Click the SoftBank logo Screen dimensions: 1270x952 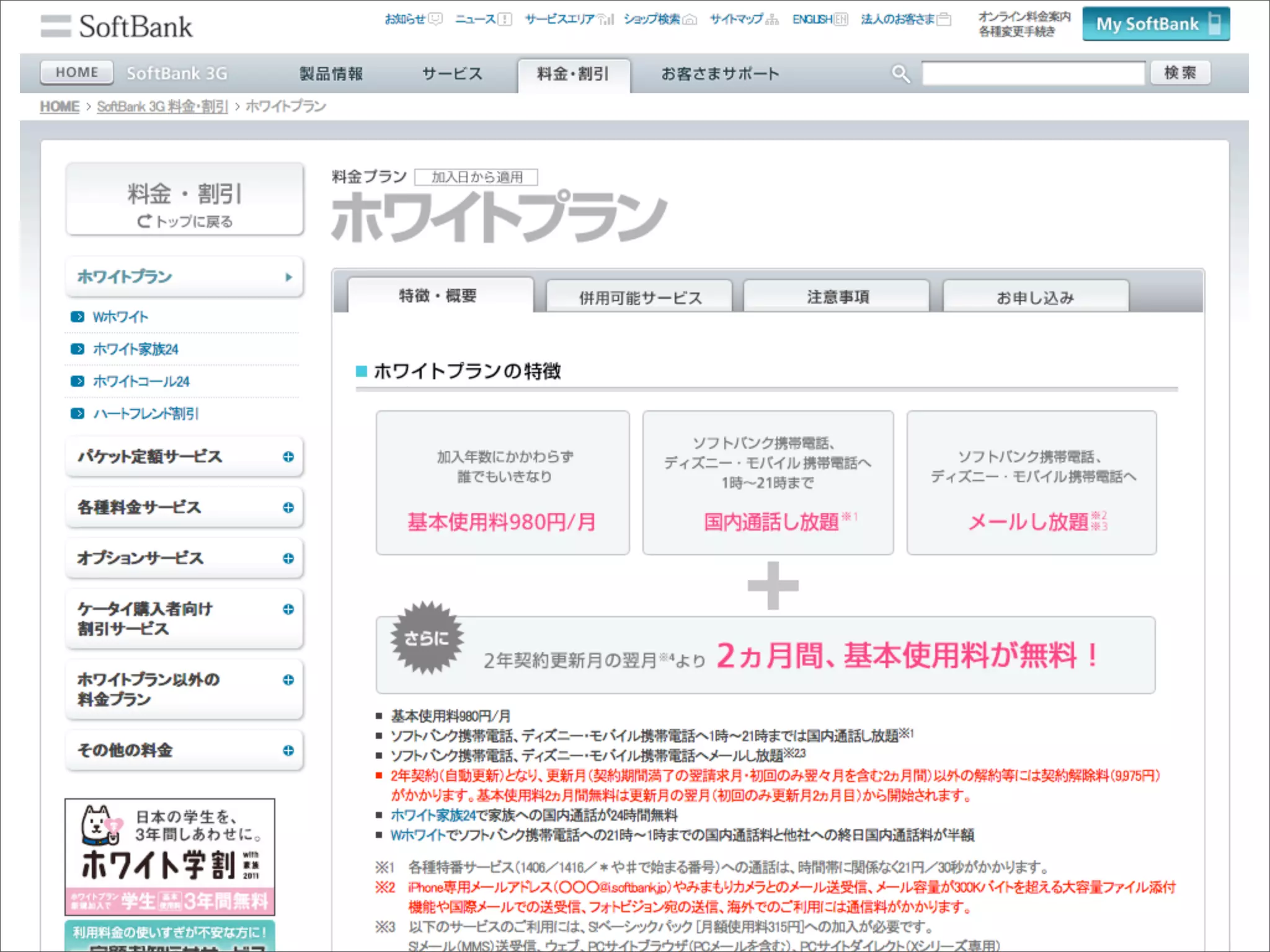pos(117,27)
